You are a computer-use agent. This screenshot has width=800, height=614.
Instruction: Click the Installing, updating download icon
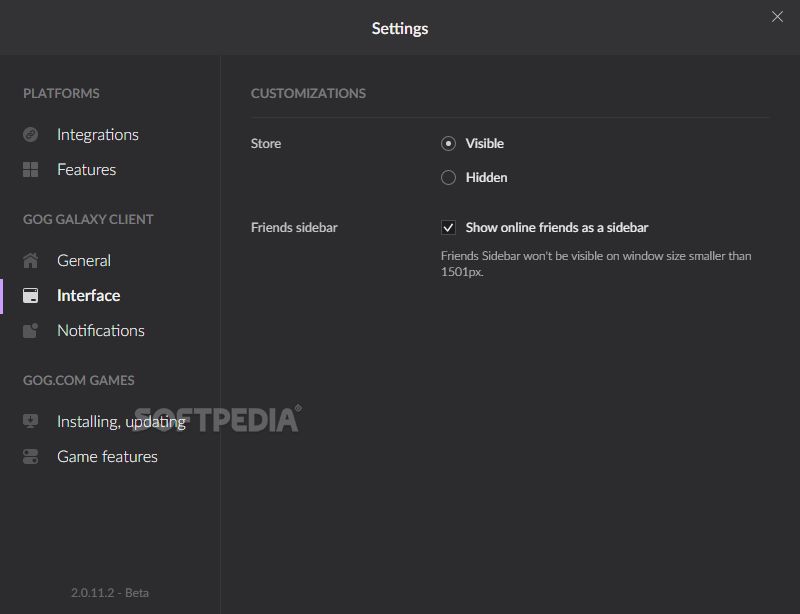point(31,421)
